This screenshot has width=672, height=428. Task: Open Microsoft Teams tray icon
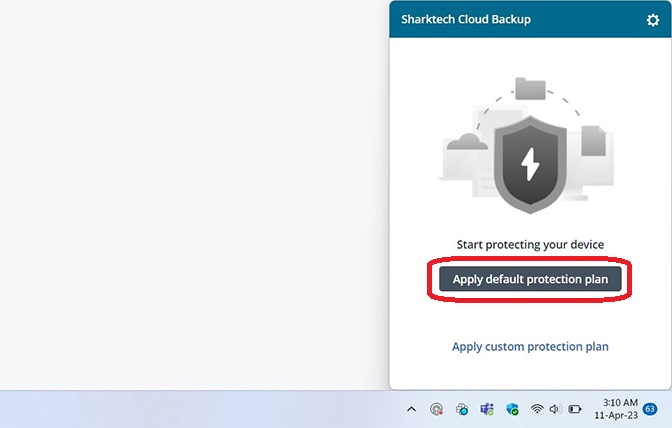click(x=487, y=409)
